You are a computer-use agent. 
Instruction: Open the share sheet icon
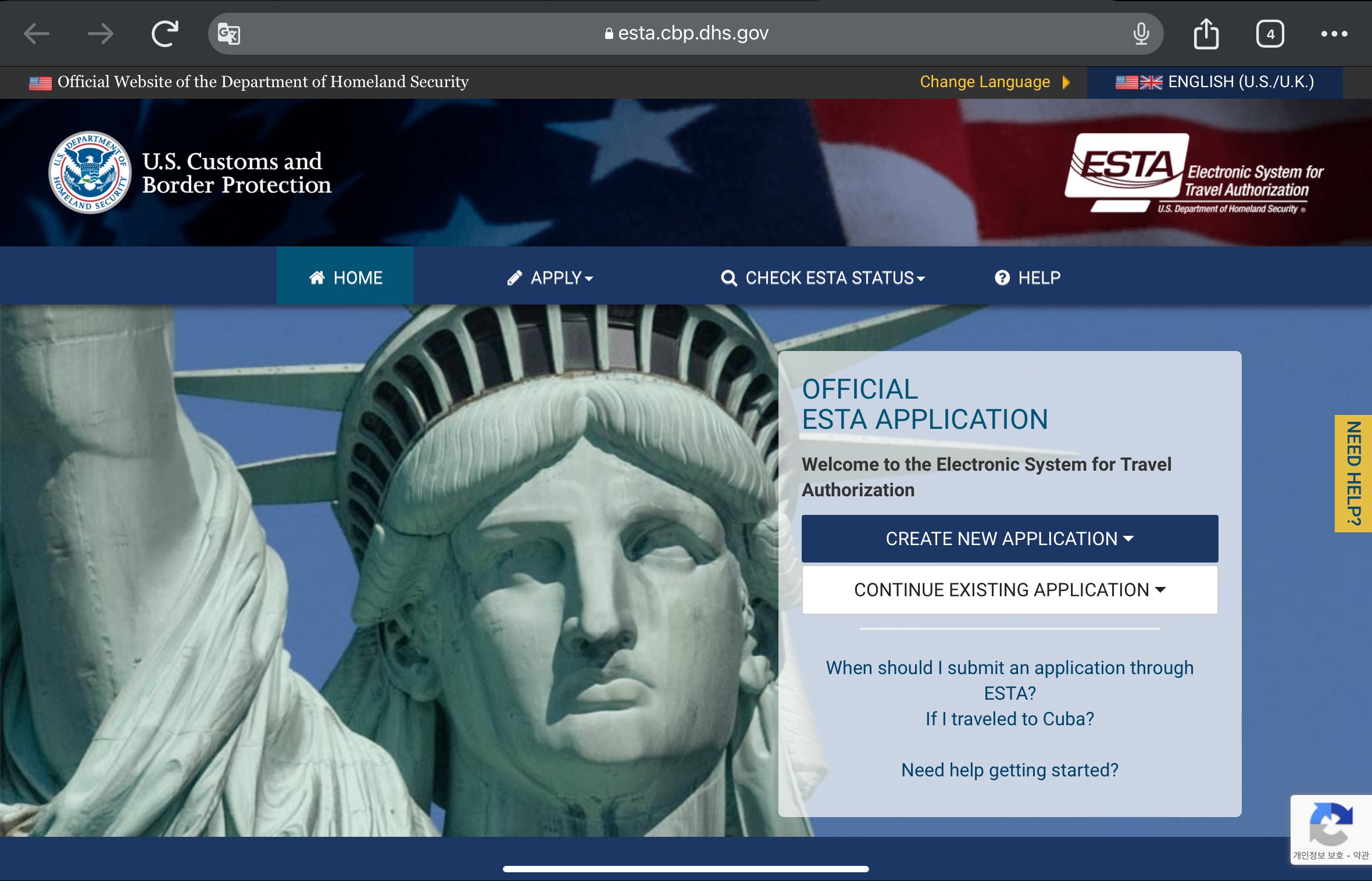tap(1206, 34)
